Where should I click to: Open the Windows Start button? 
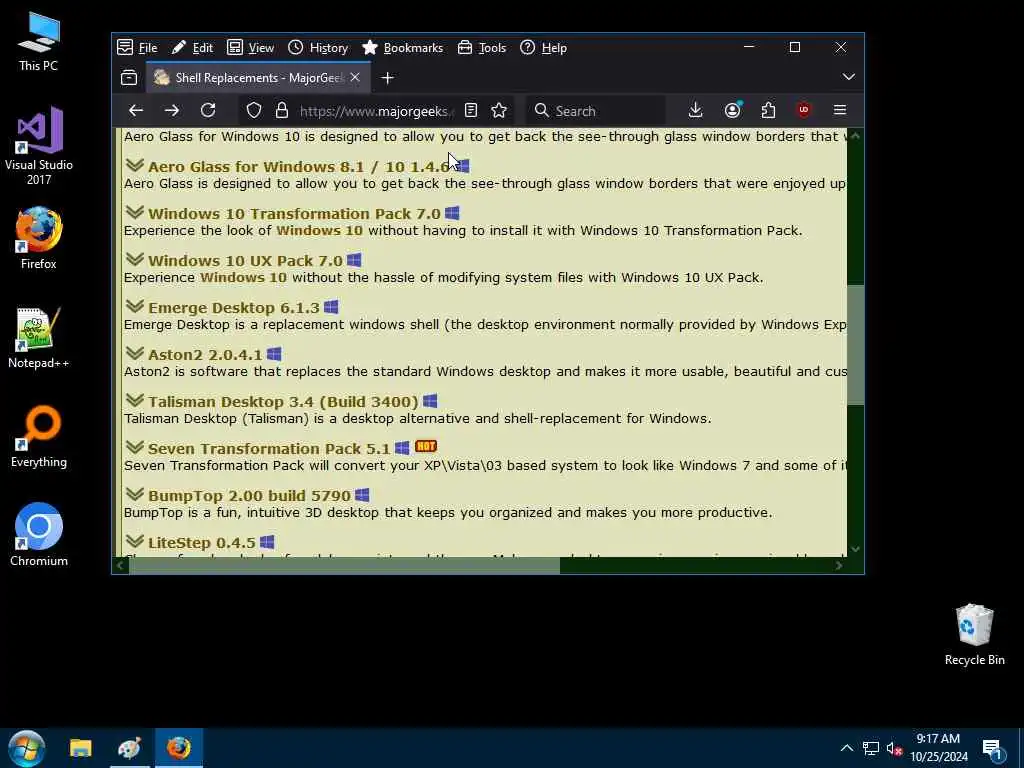click(x=27, y=748)
